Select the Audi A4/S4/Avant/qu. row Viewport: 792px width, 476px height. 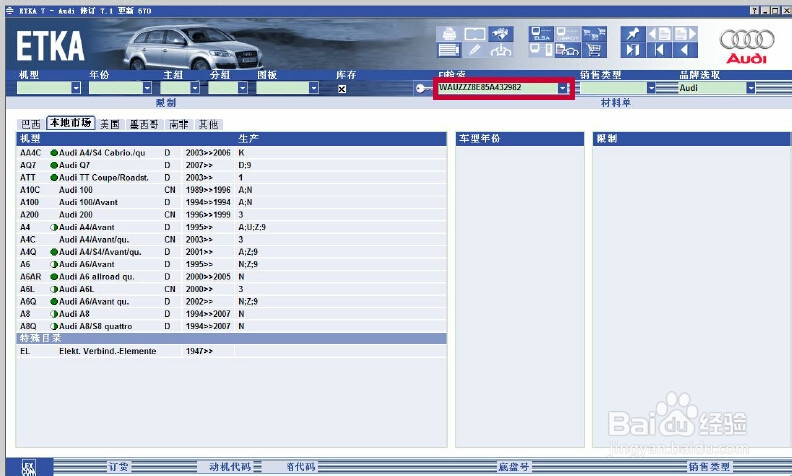tap(231, 252)
